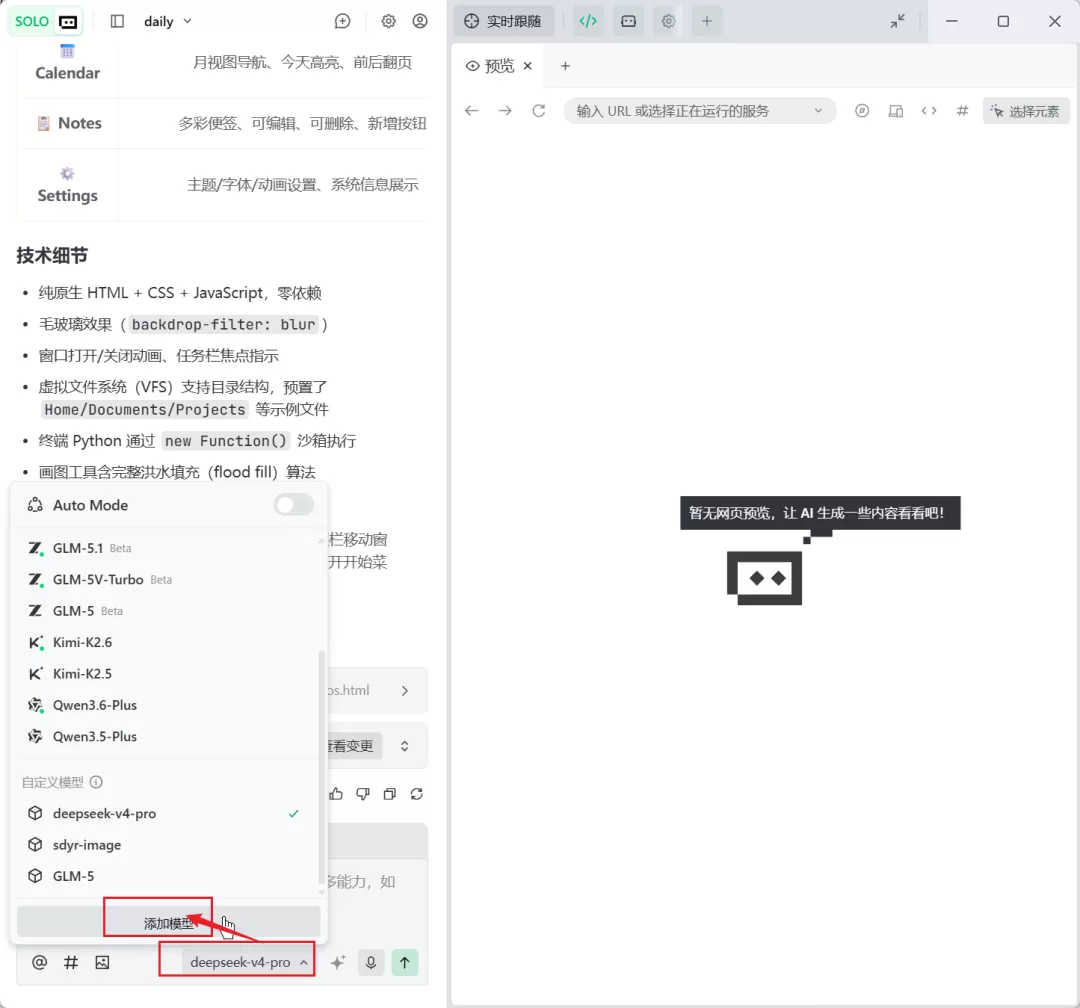Regenerate response with refresh icon
The width and height of the screenshot is (1080, 1008).
pos(417,794)
